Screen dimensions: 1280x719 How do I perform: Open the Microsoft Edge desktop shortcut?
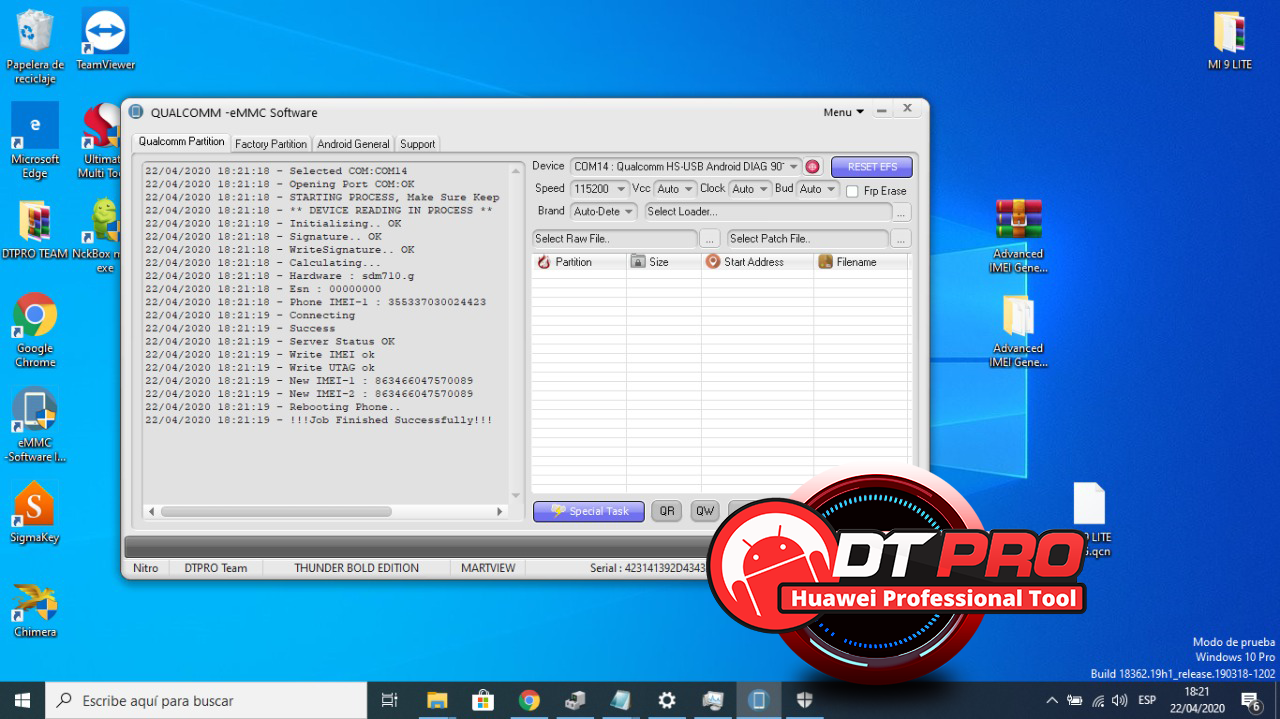point(35,141)
